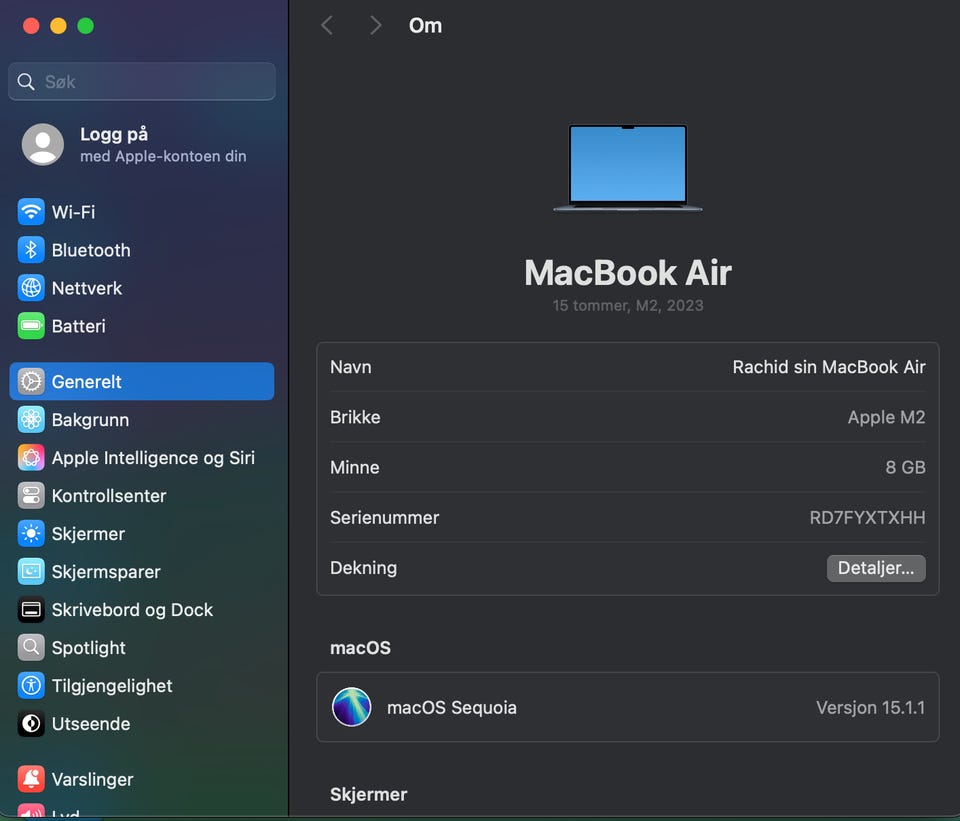Click the Spotlight magnifier icon

(31, 648)
